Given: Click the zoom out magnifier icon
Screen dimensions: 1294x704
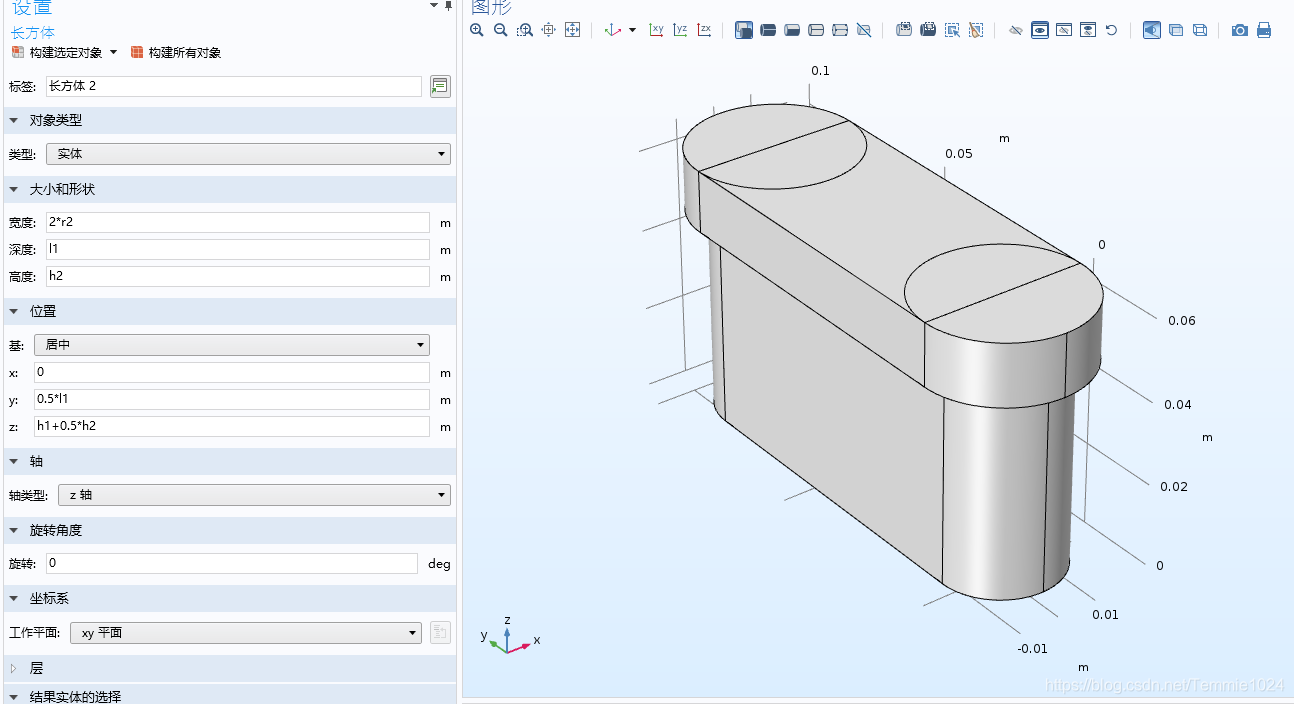Looking at the screenshot, I should pyautogui.click(x=501, y=30).
